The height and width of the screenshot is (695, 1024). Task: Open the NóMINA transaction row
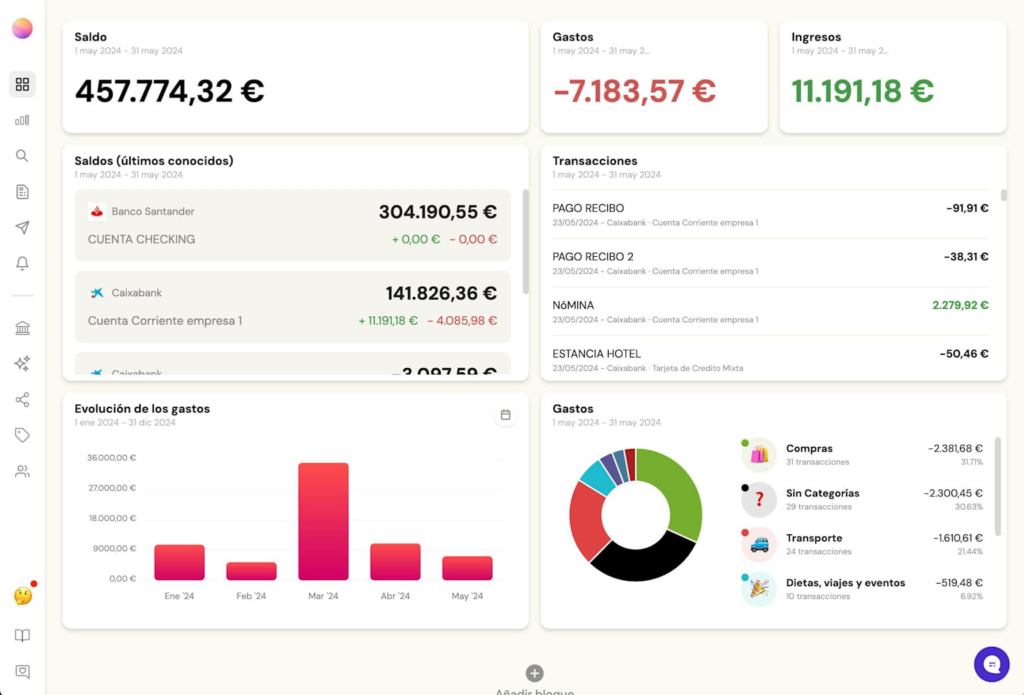click(770, 311)
